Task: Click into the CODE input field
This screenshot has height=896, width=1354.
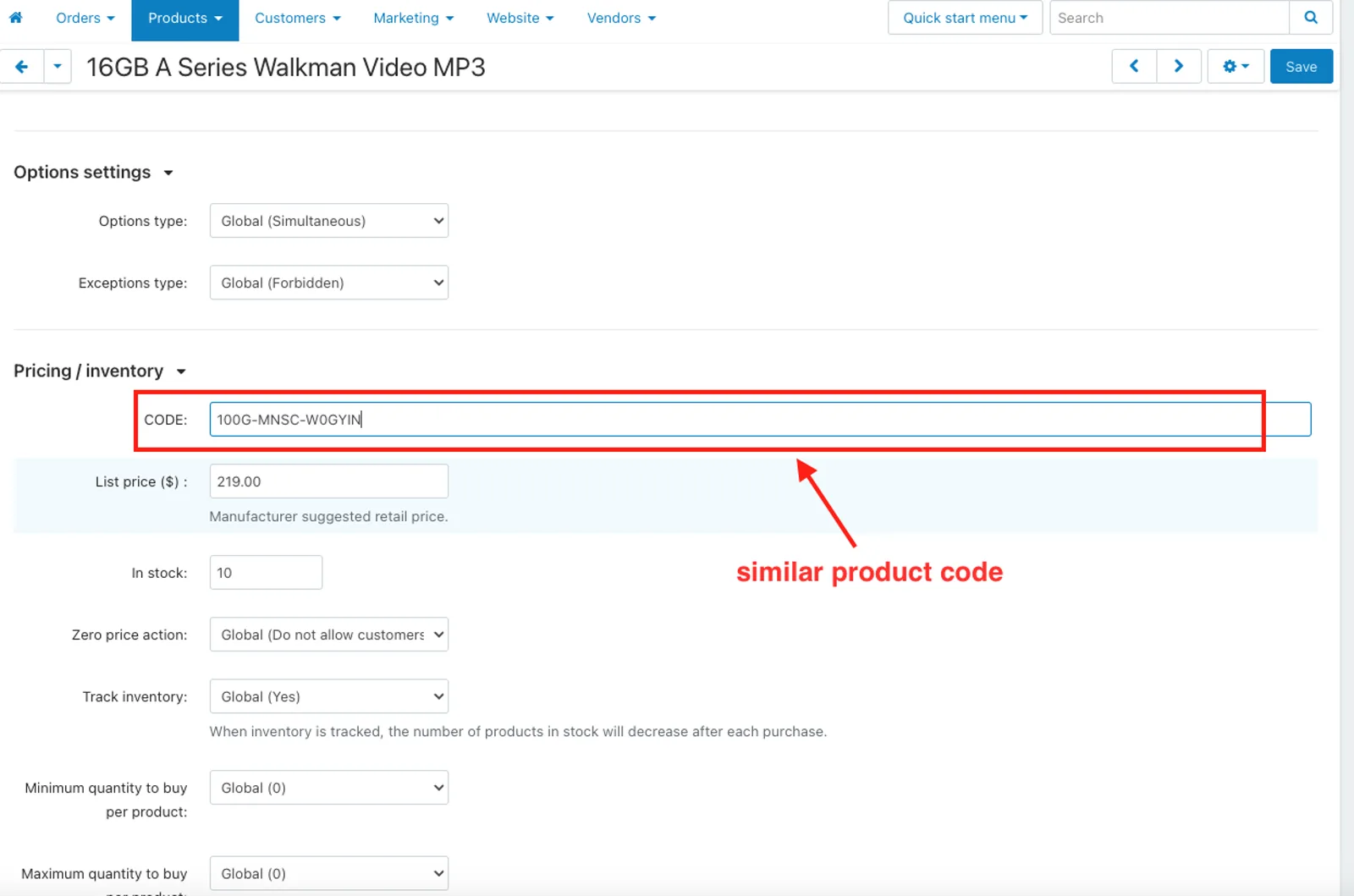Action: pyautogui.click(x=760, y=420)
